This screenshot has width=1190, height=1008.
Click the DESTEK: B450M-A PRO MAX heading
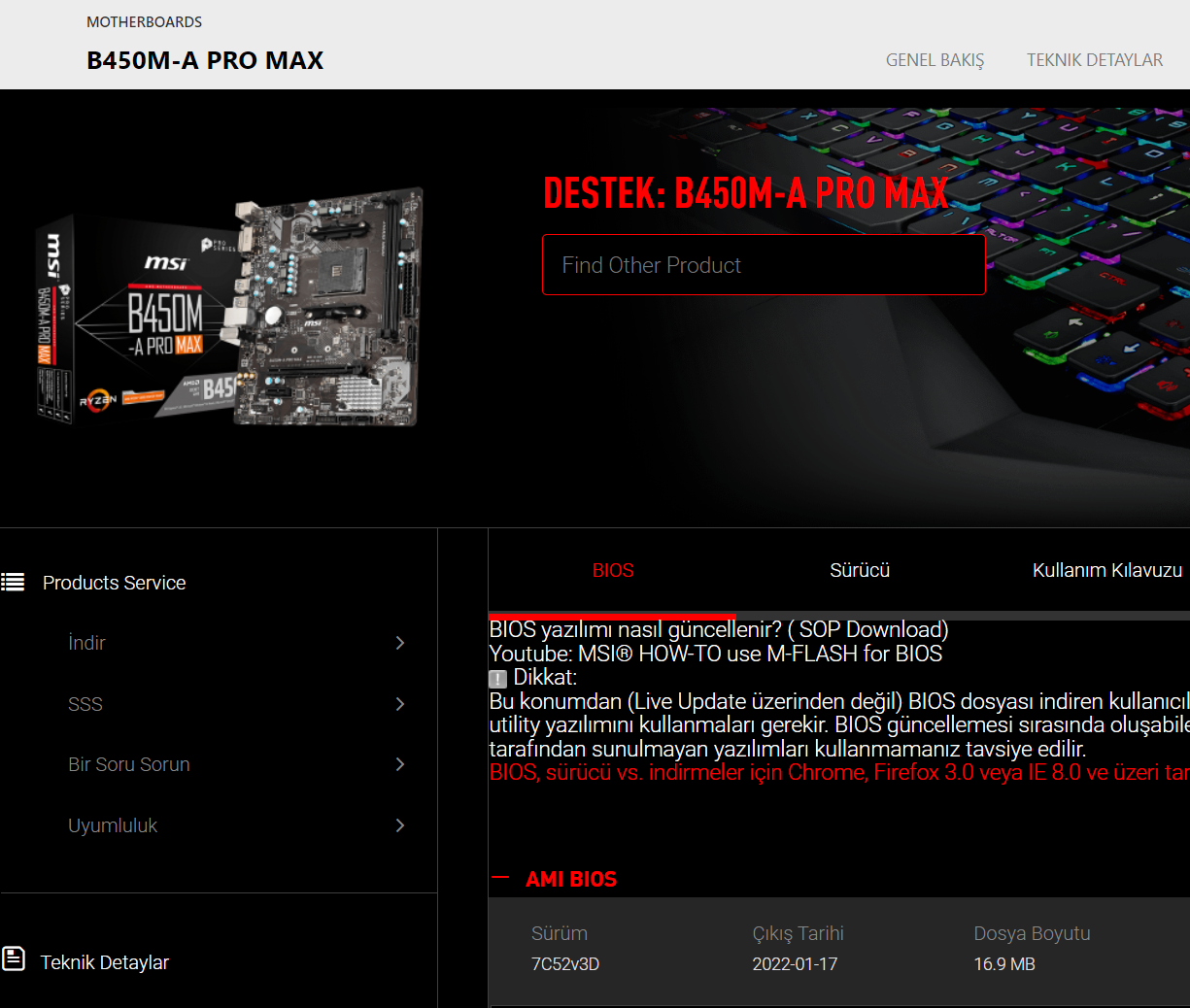[x=745, y=193]
